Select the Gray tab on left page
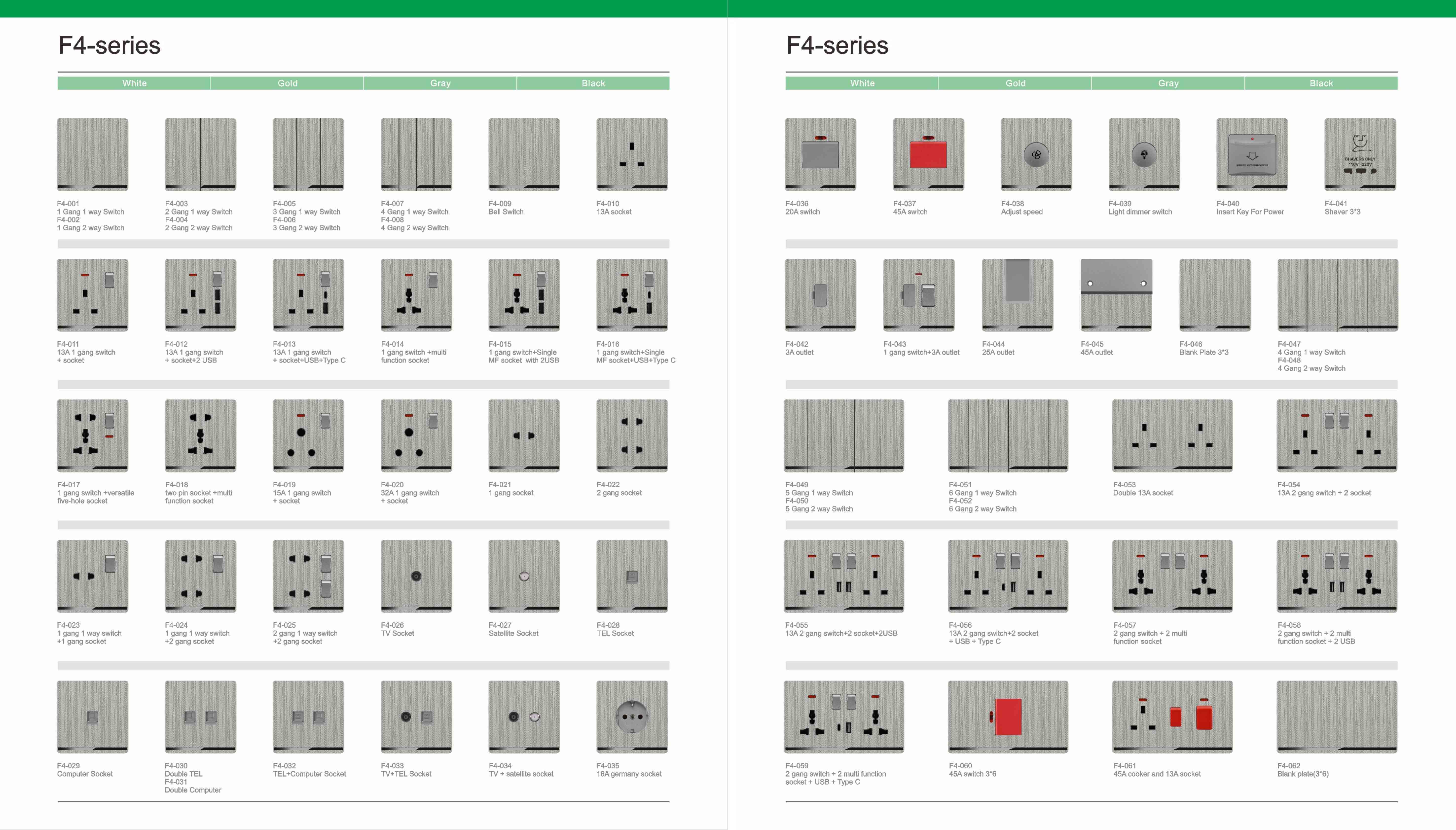The height and width of the screenshot is (830, 1456). [440, 83]
